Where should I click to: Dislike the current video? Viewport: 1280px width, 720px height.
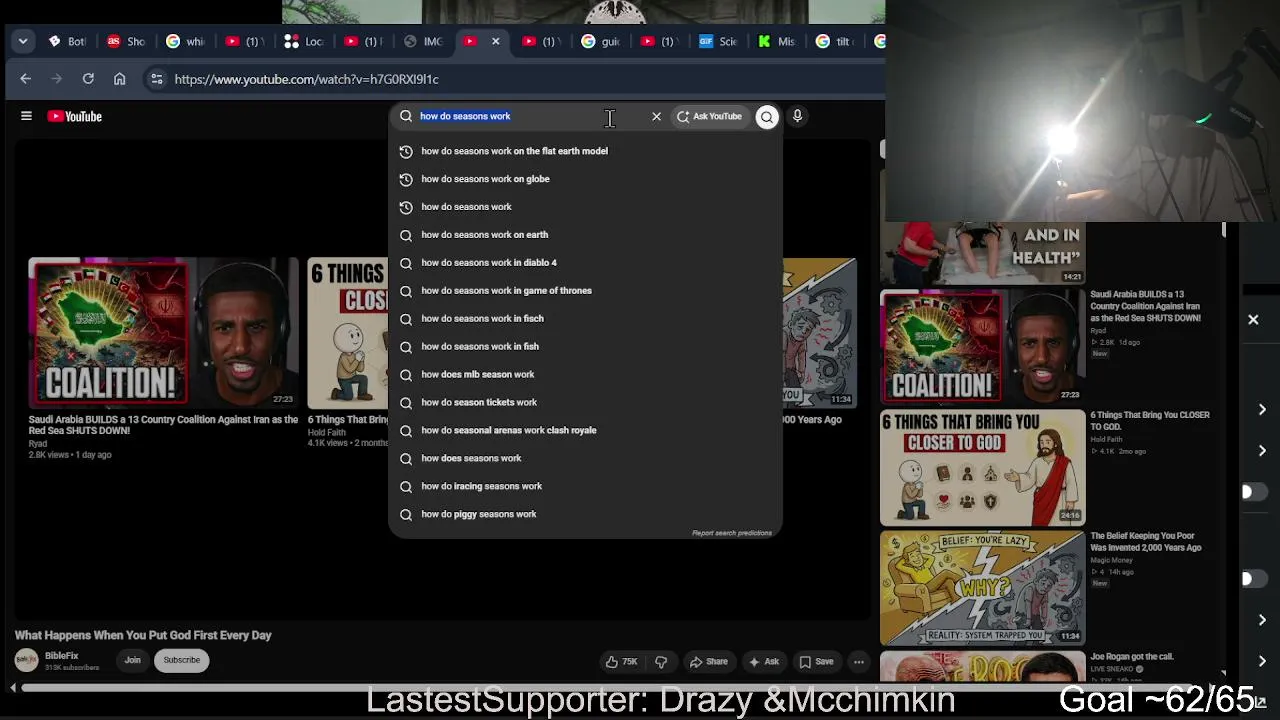point(661,661)
